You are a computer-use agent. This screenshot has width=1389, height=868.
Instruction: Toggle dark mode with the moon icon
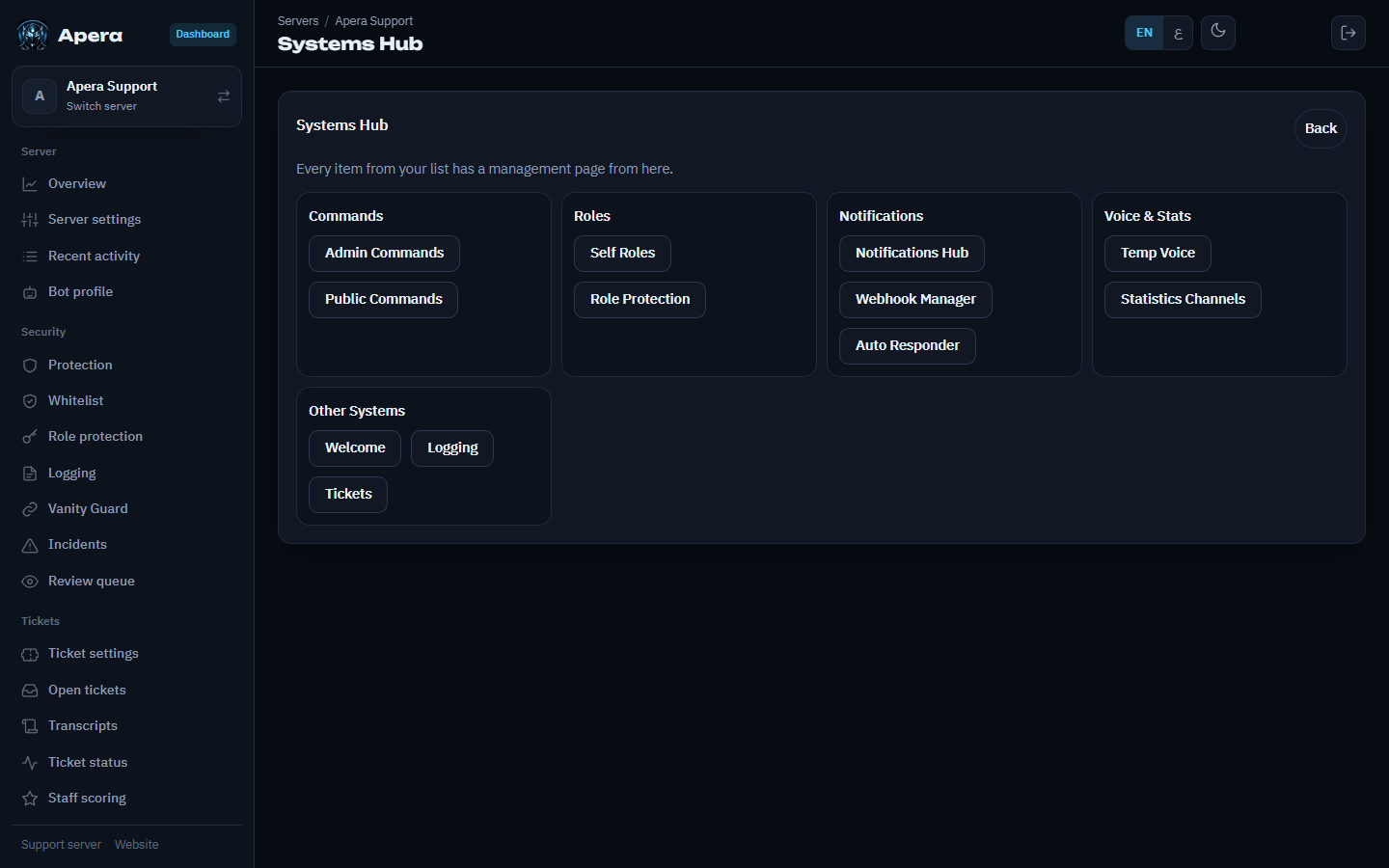point(1218,32)
